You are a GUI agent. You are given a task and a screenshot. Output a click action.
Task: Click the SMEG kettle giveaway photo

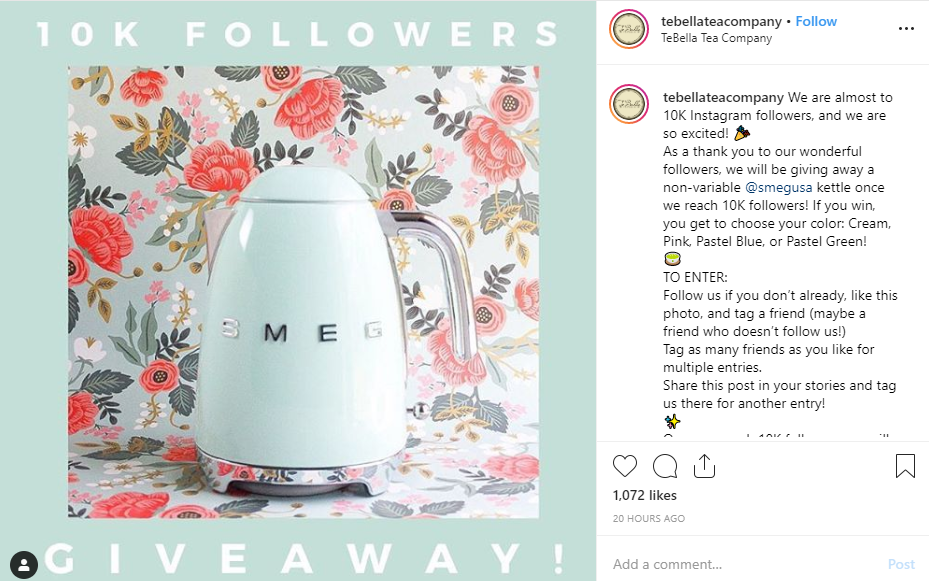tap(303, 292)
